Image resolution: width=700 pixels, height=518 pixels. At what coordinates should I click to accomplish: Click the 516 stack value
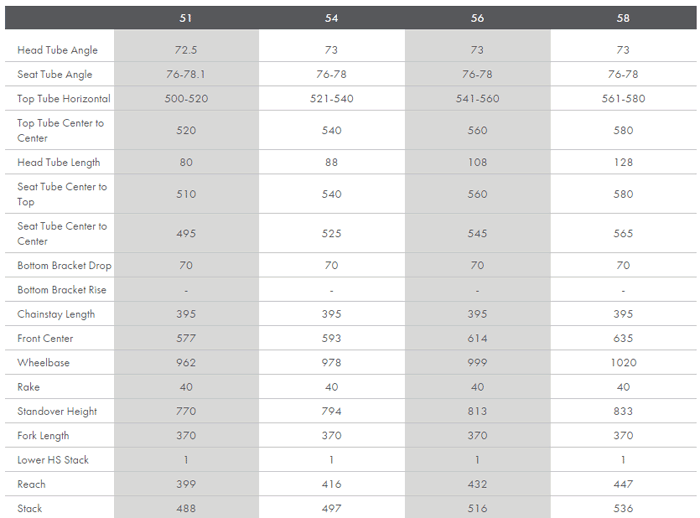coord(477,508)
